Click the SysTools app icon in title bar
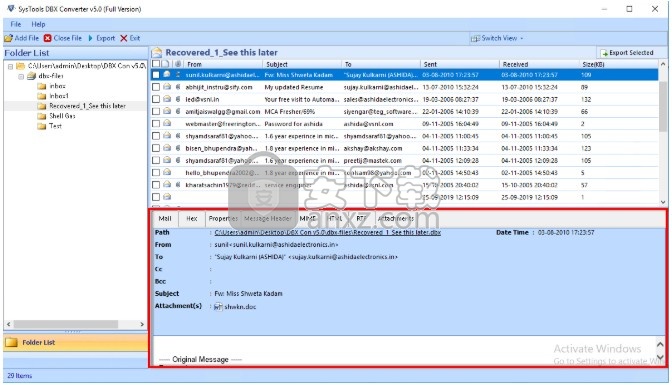The width and height of the screenshot is (672, 385). click(x=11, y=9)
